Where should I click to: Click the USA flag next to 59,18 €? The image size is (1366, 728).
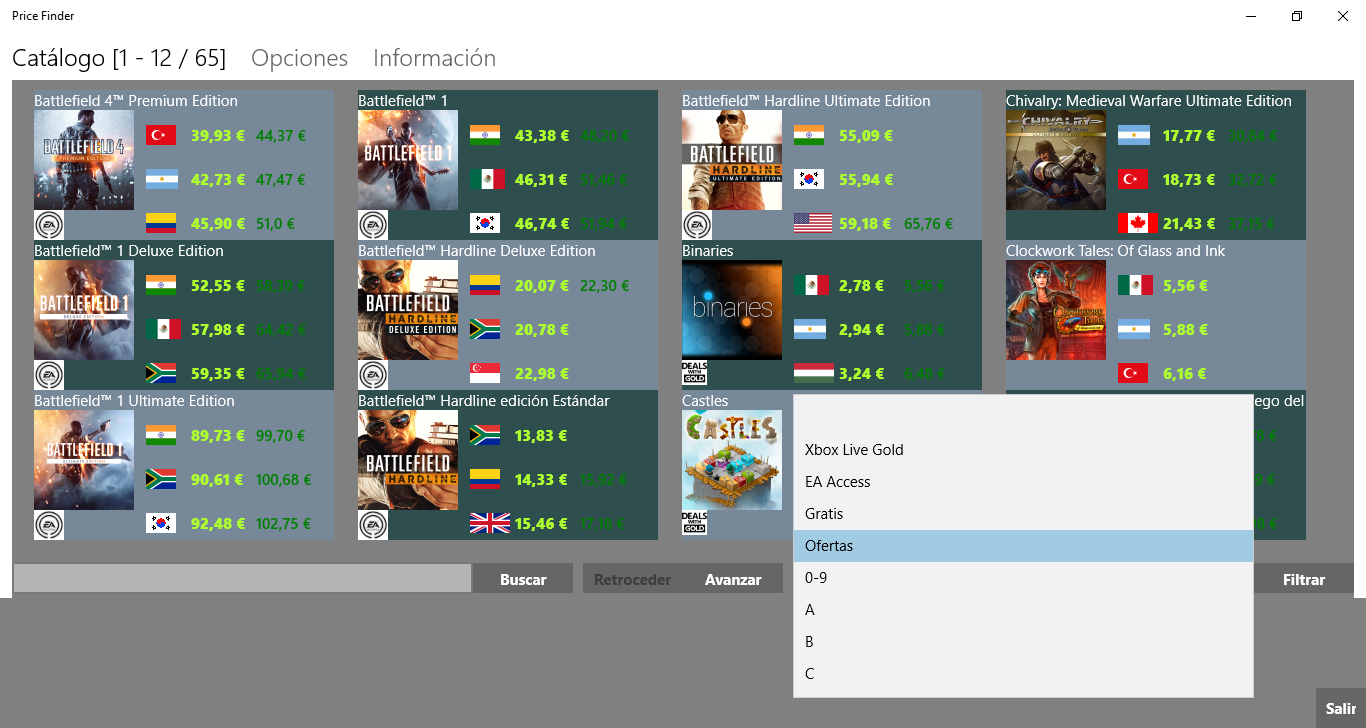[x=813, y=223]
